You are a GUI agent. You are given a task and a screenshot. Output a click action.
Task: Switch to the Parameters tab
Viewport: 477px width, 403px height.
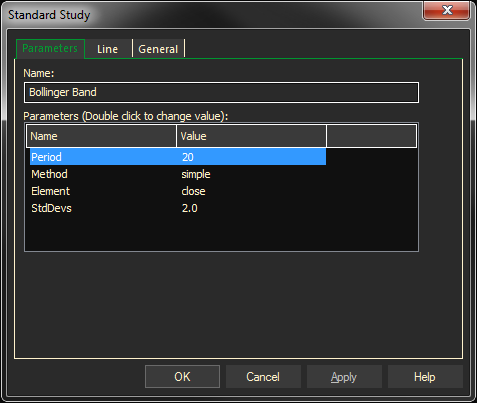(50, 49)
